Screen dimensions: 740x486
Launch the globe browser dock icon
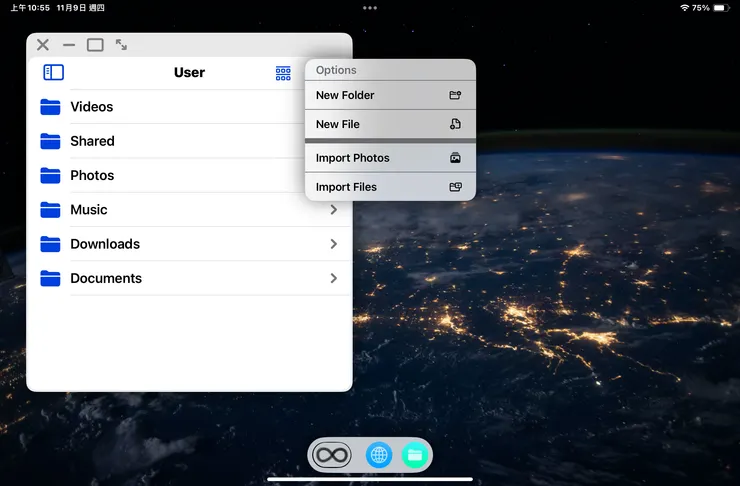379,455
